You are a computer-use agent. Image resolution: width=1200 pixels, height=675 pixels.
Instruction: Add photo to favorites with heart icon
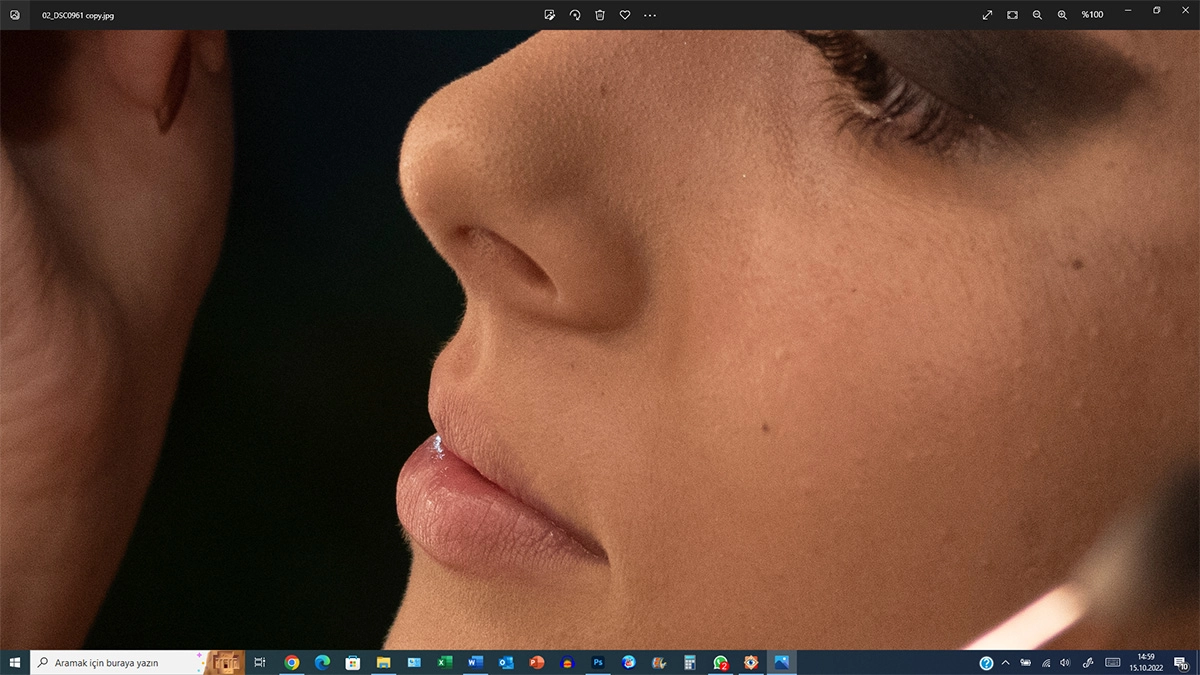625,15
